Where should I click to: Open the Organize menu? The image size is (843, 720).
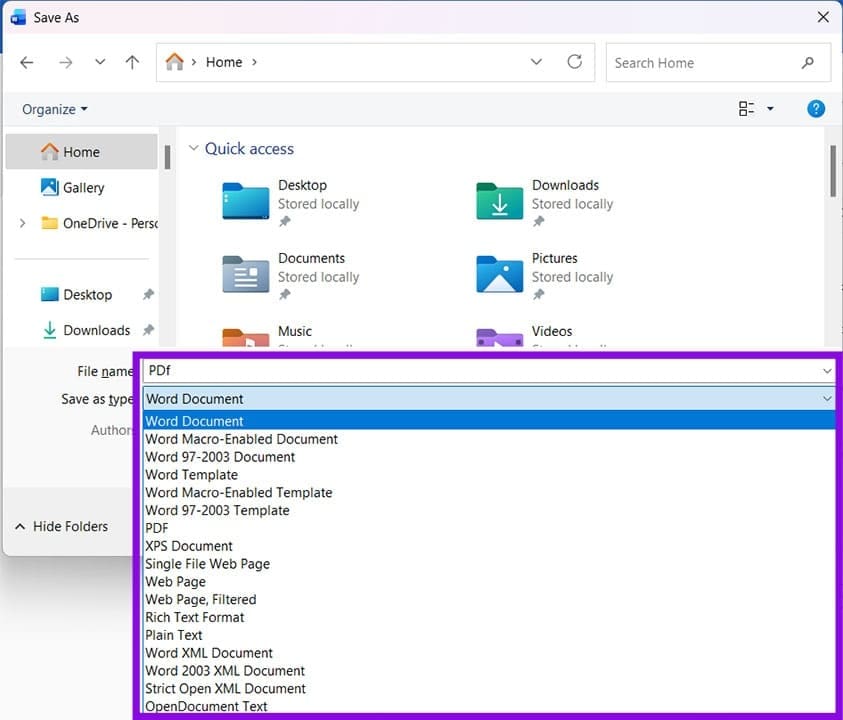coord(54,109)
